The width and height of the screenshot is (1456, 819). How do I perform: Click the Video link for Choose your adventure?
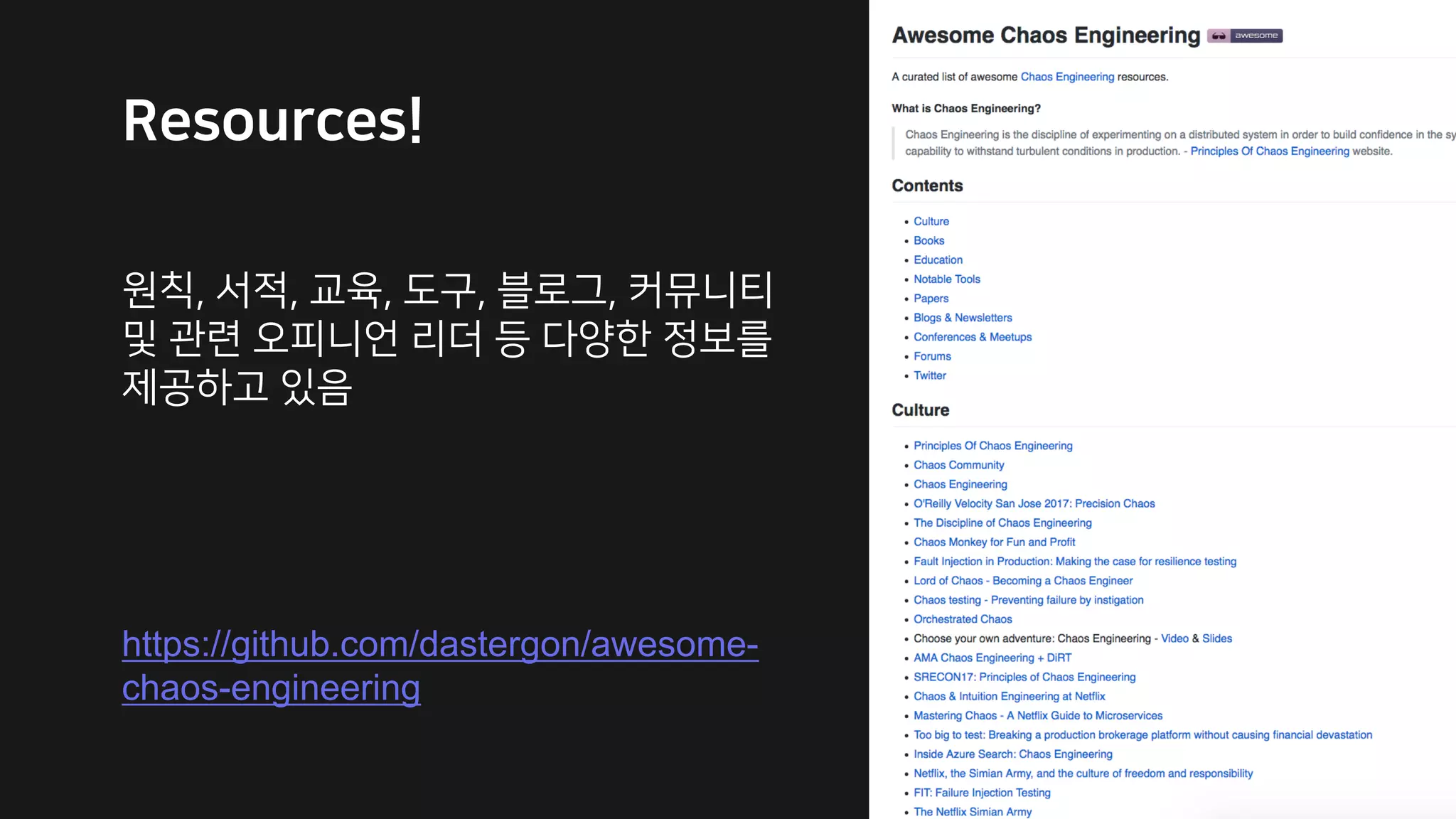pos(1174,638)
